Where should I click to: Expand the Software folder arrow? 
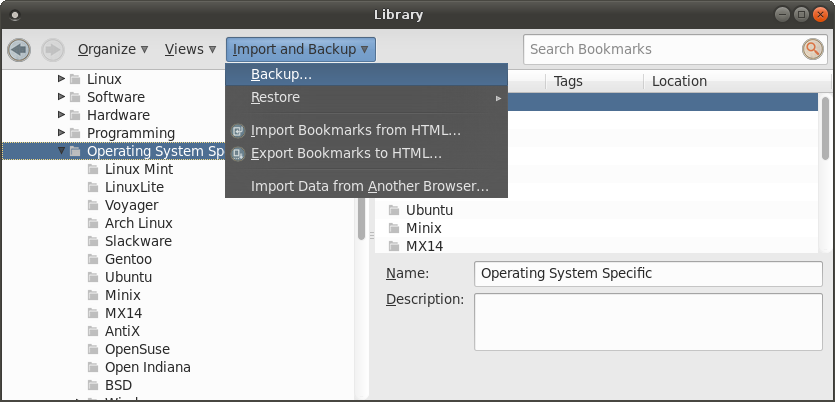[x=61, y=97]
